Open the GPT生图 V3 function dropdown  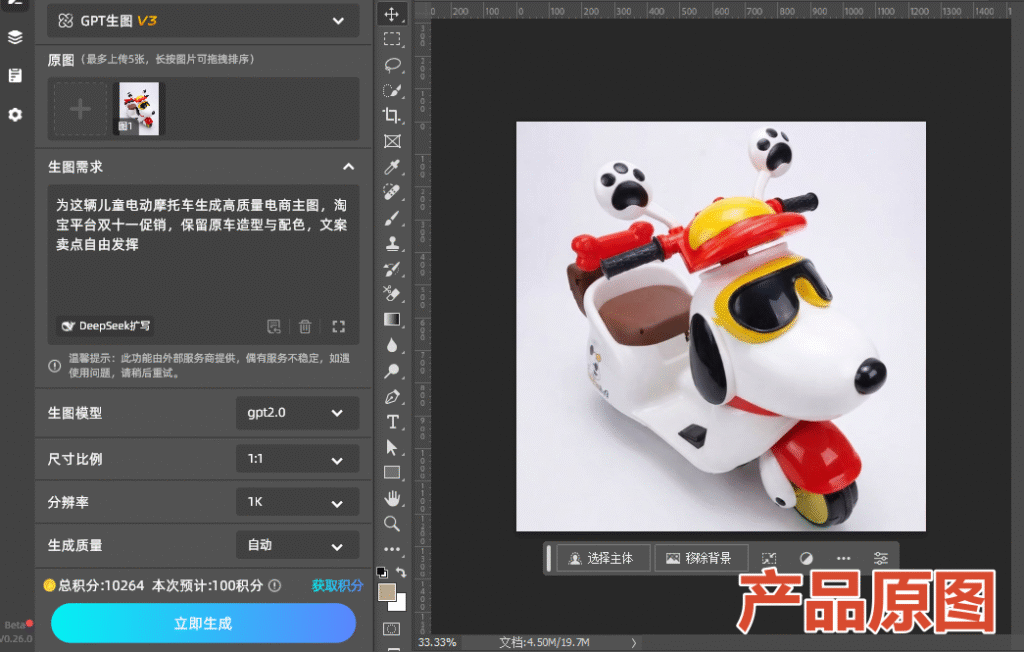coord(203,21)
